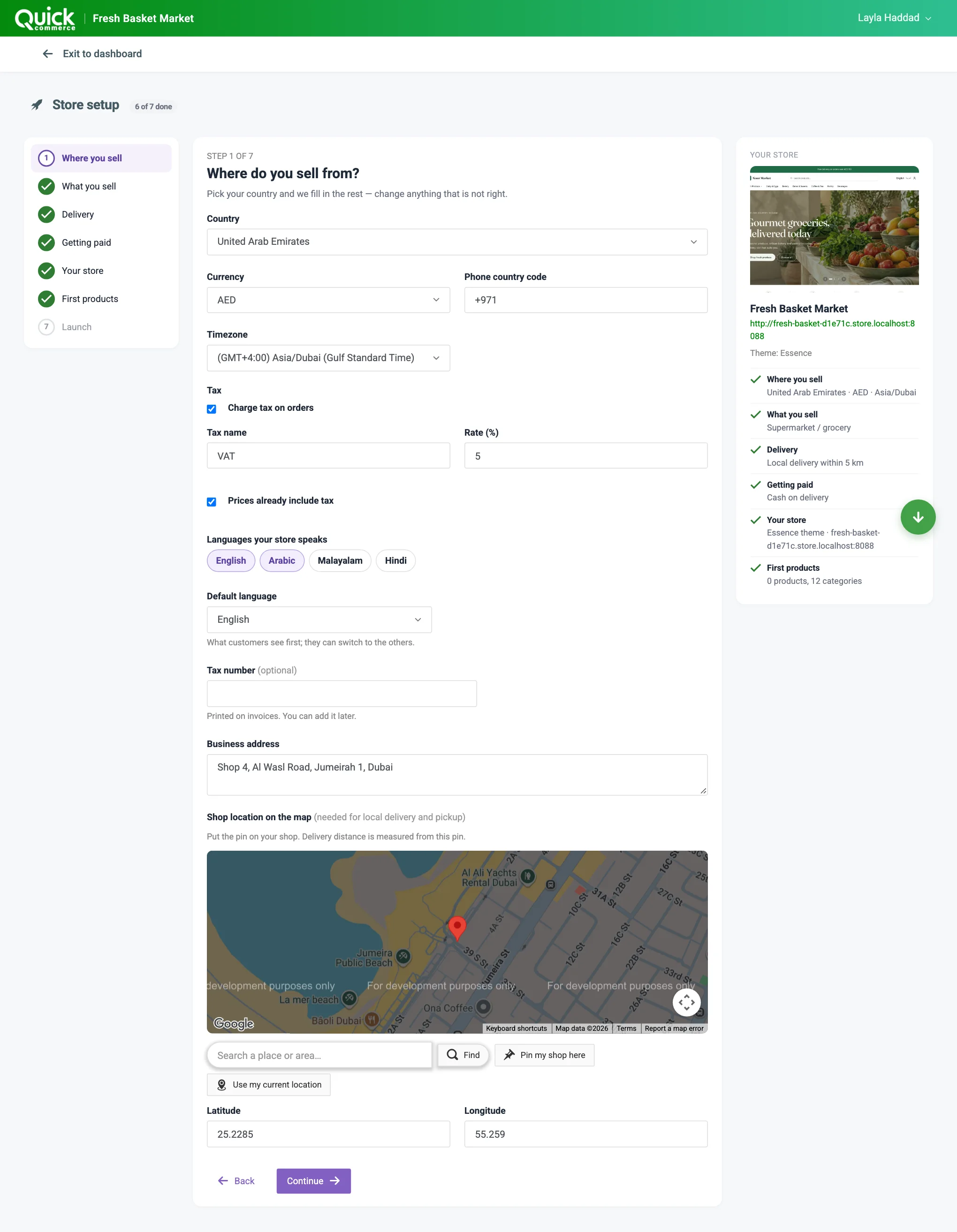957x1232 pixels.
Task: Open the fresh-basket store URL link
Action: tap(832, 329)
